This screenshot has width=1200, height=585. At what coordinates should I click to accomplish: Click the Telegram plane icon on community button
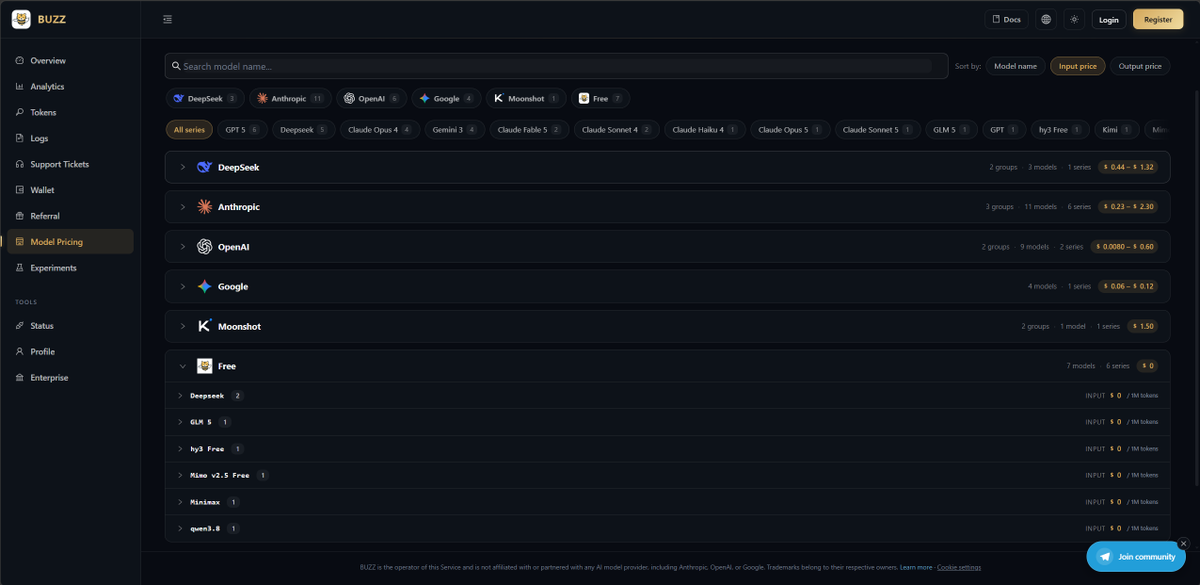pos(1105,557)
